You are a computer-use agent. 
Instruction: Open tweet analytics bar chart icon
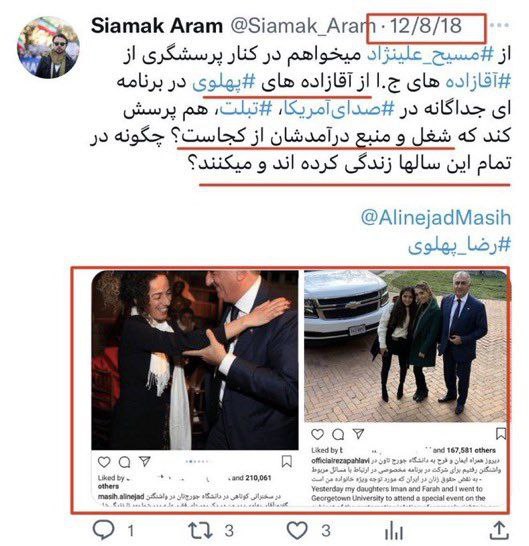pyautogui.click(x=394, y=530)
